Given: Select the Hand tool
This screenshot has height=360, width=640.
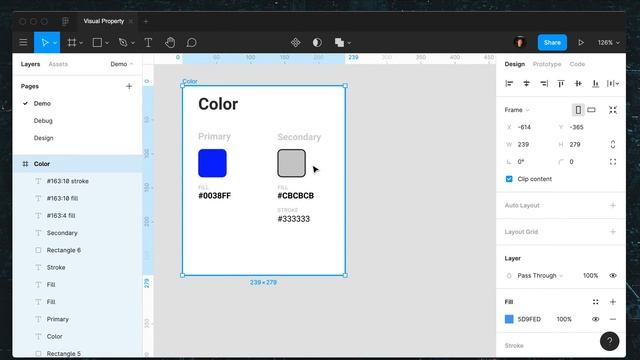Looking at the screenshot, I should (170, 42).
